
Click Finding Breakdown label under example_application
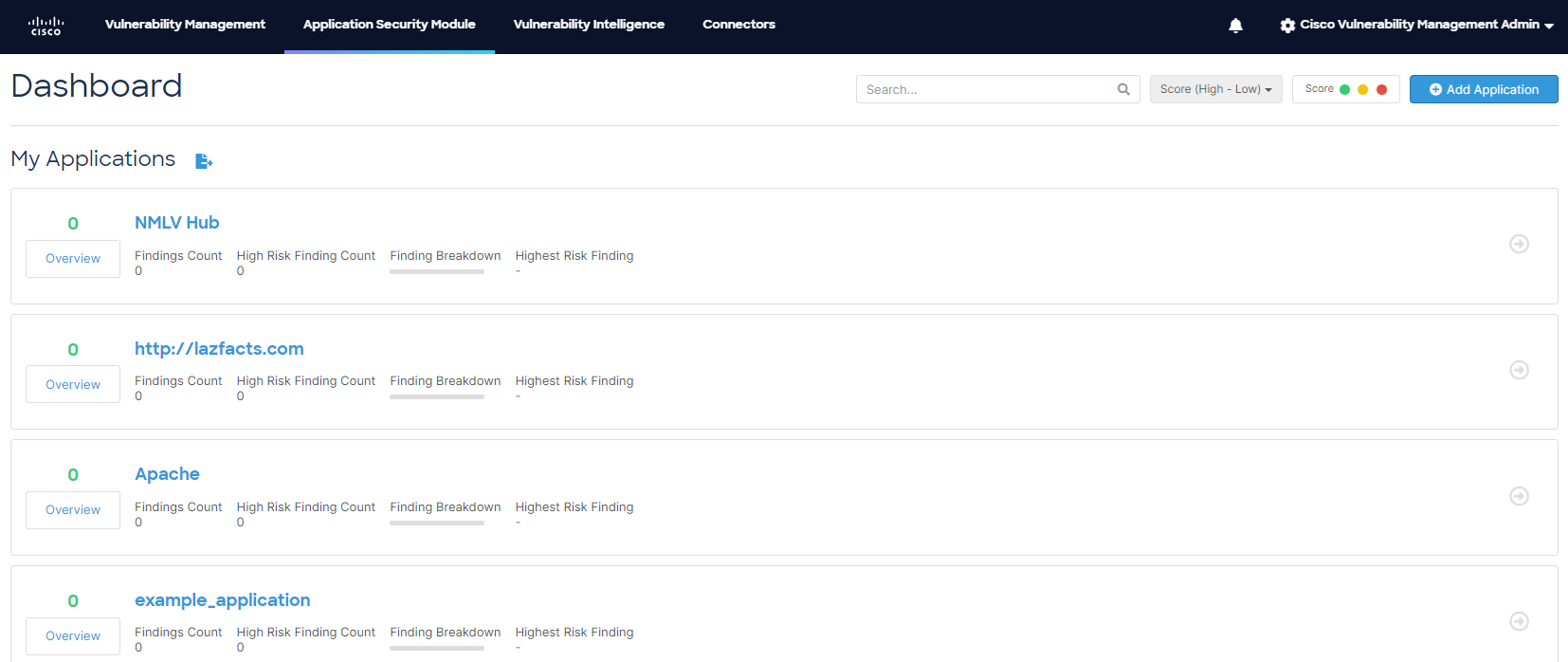point(446,633)
